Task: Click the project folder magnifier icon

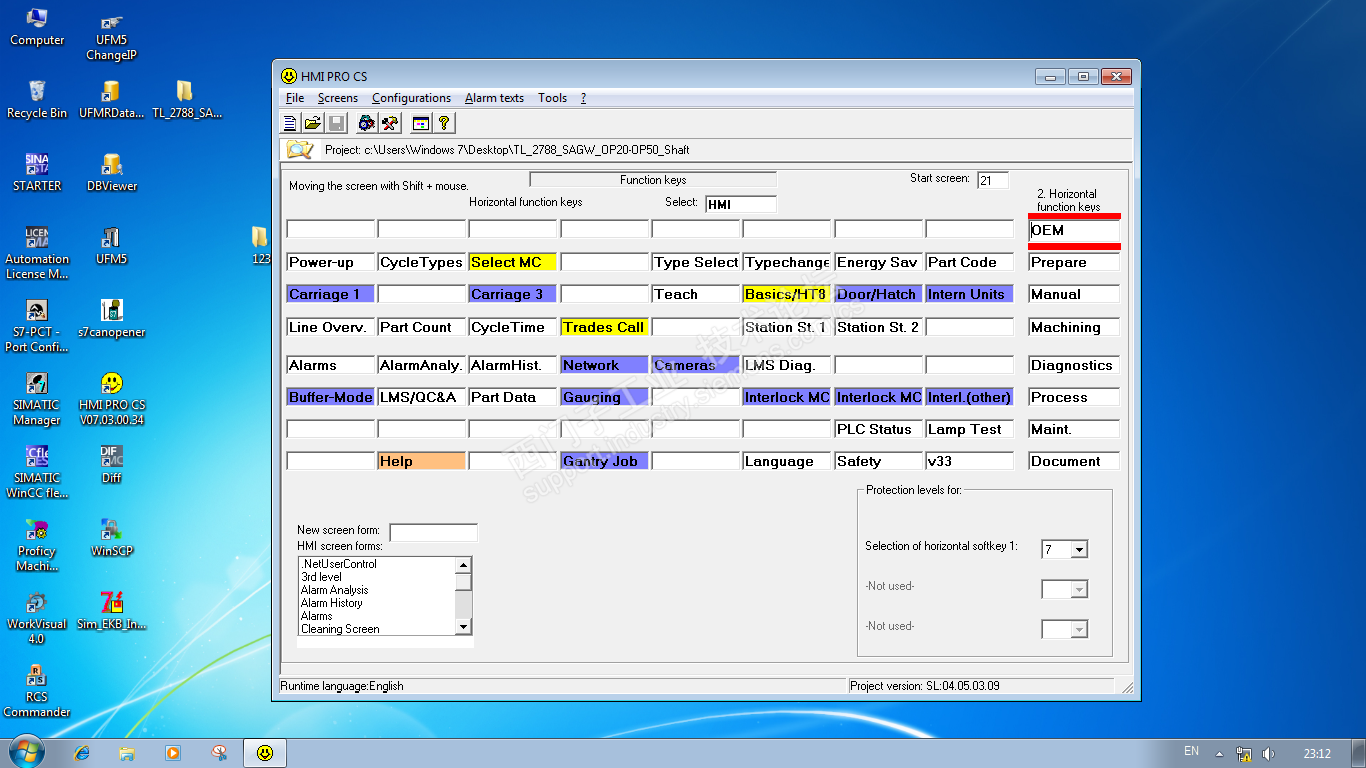Action: (x=300, y=150)
